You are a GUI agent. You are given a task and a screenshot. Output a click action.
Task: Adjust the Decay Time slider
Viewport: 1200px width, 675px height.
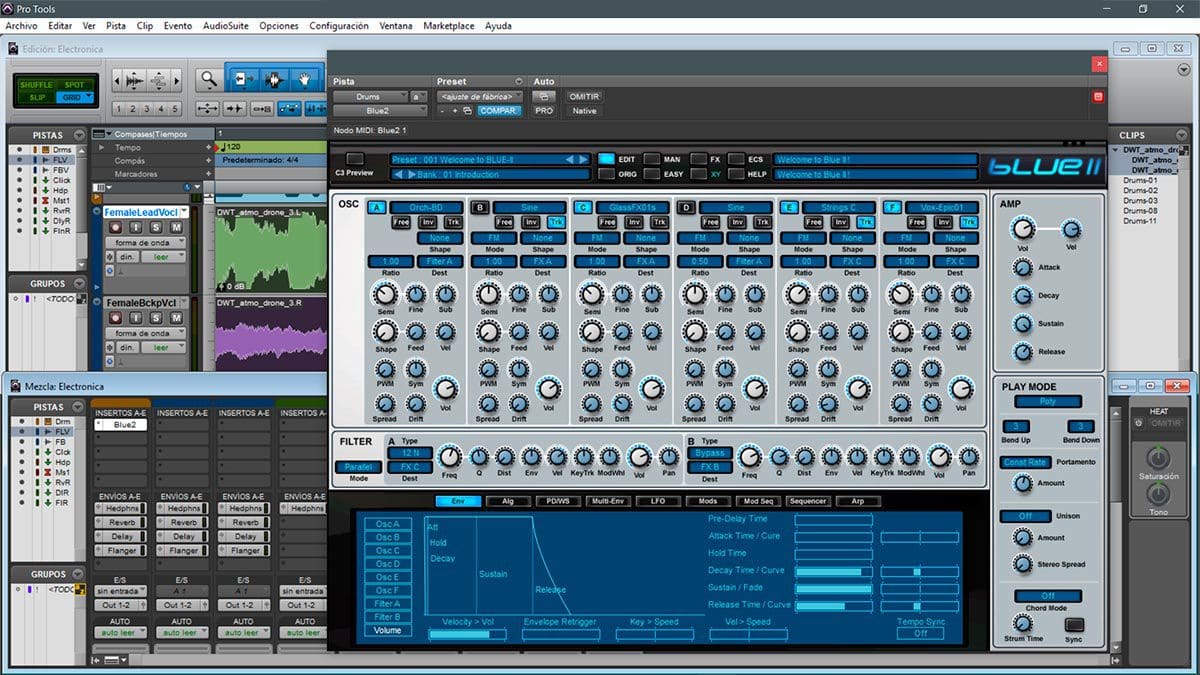833,571
